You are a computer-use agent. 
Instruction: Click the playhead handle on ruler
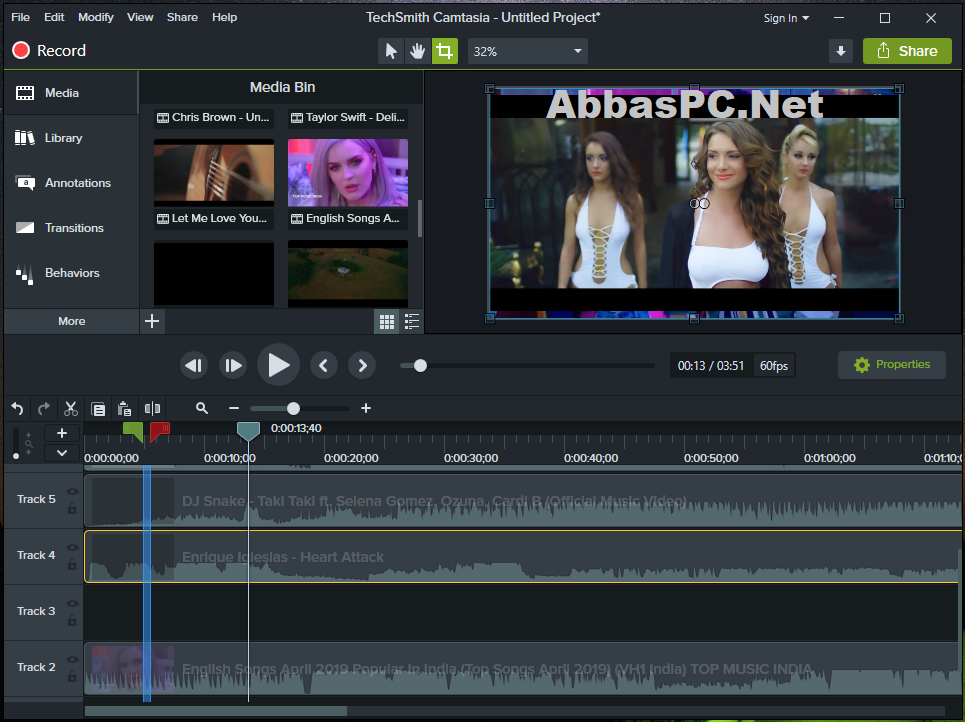coord(249,431)
